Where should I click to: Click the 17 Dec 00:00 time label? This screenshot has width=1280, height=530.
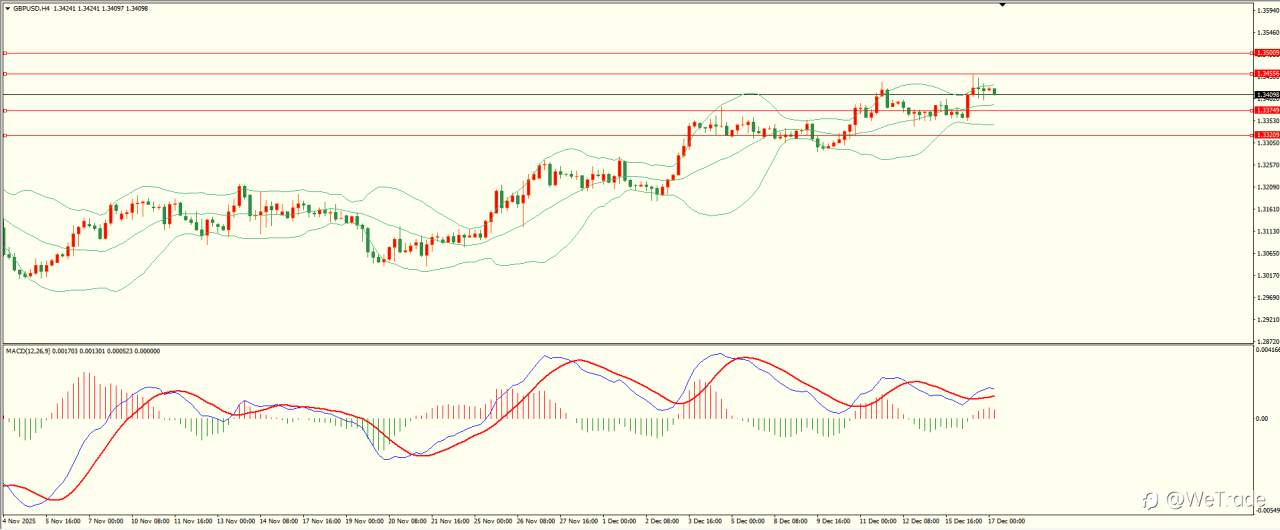pyautogui.click(x=1007, y=521)
